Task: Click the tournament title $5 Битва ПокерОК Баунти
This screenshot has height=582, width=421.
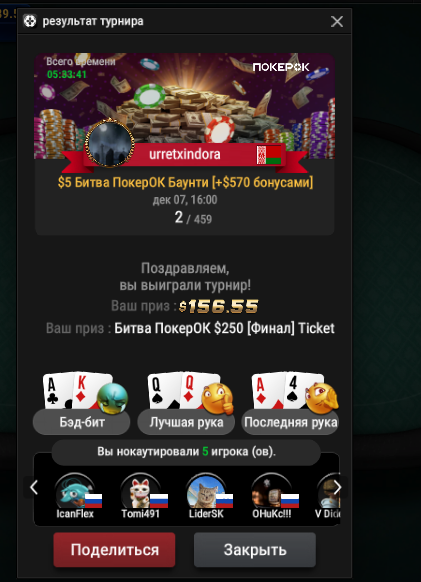Action: (185, 182)
